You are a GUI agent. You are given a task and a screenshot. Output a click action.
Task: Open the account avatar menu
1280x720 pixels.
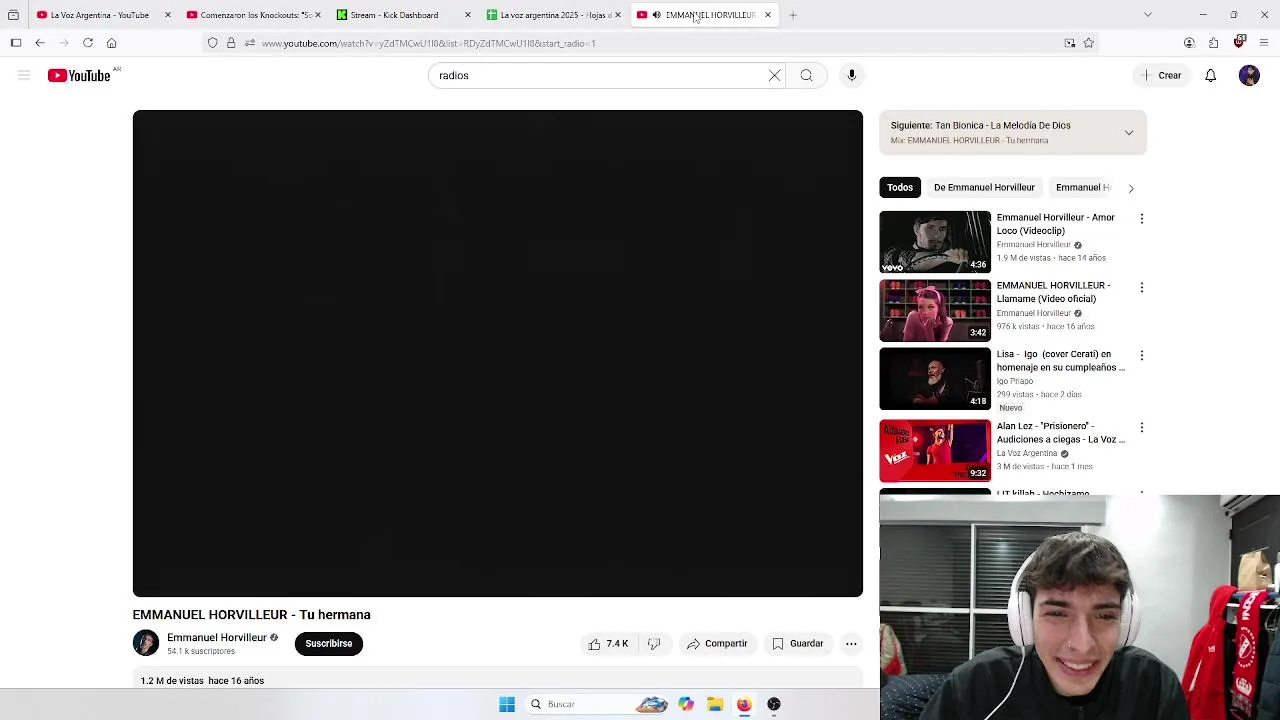pos(1249,75)
